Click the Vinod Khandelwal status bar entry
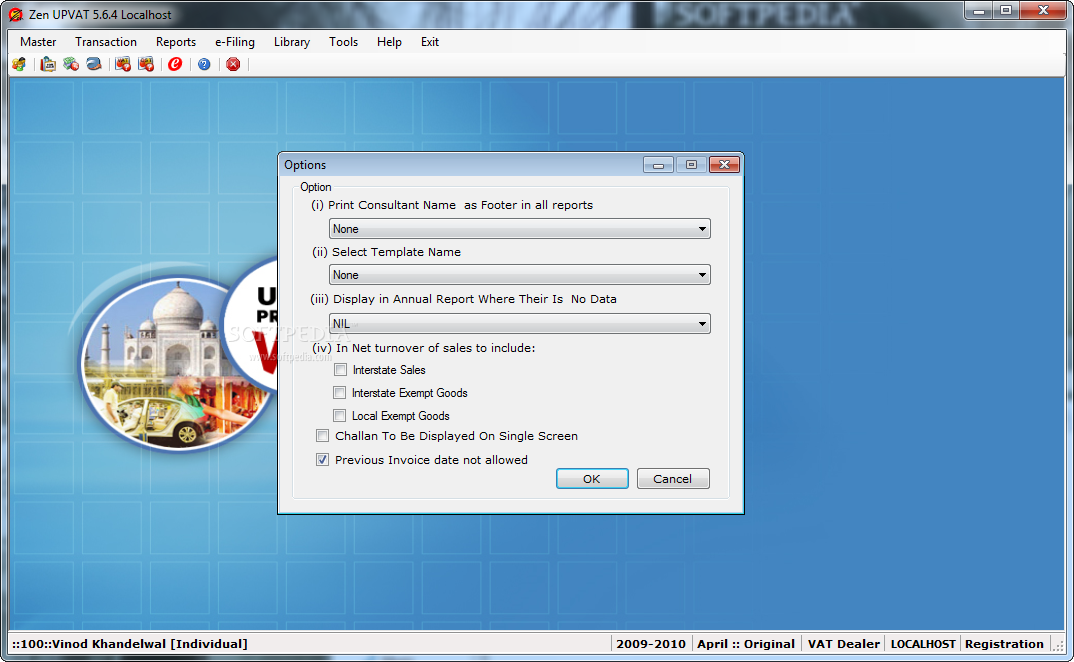Screen dimensions: 1074x662 click(130, 644)
